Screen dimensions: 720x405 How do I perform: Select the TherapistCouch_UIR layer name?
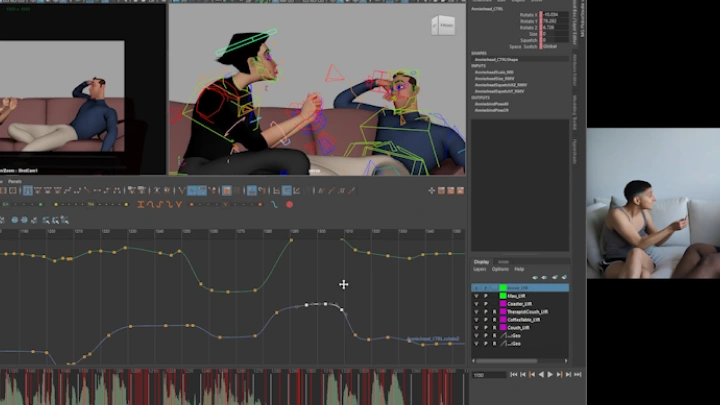pos(528,312)
